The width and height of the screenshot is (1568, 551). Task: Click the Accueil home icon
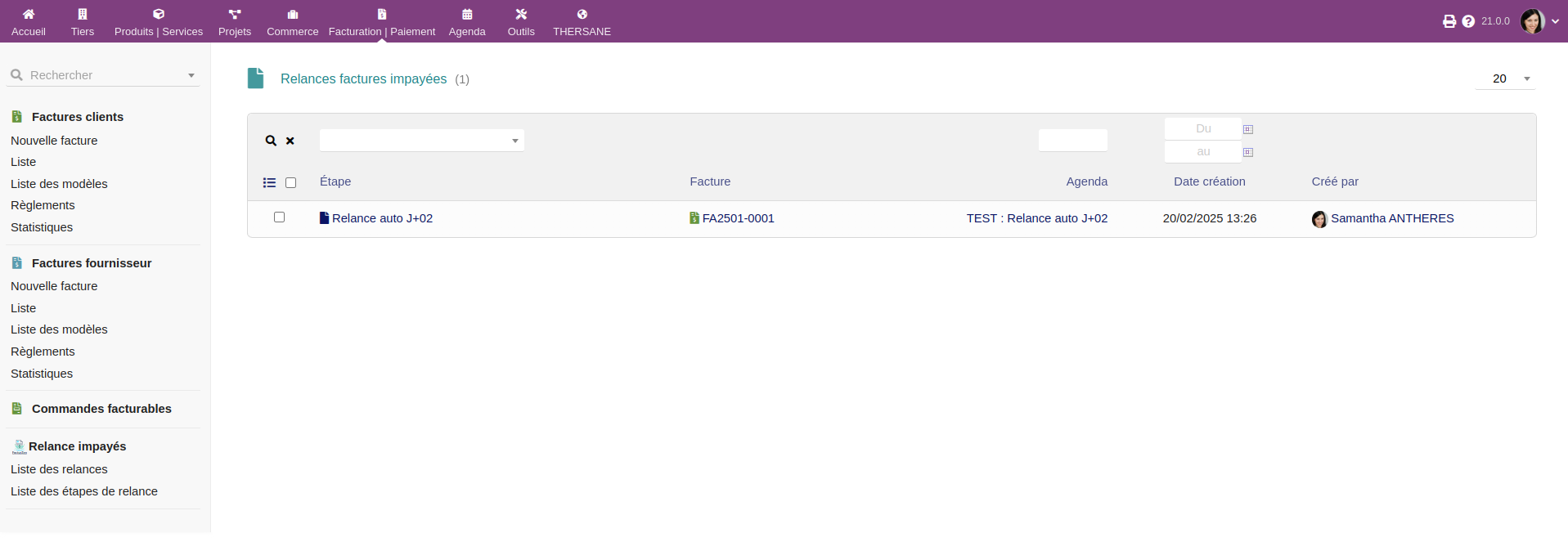[29, 14]
